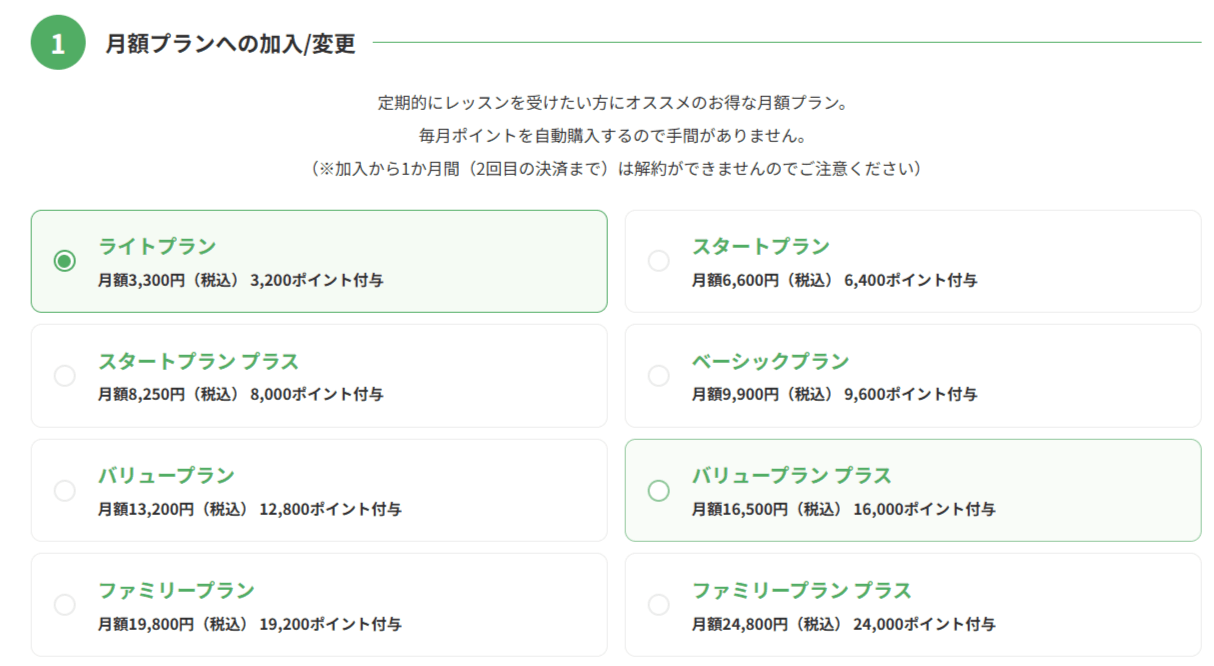Pick the ベーシックプラン radio button
Image resolution: width=1214 pixels, height=666 pixels.
point(658,376)
